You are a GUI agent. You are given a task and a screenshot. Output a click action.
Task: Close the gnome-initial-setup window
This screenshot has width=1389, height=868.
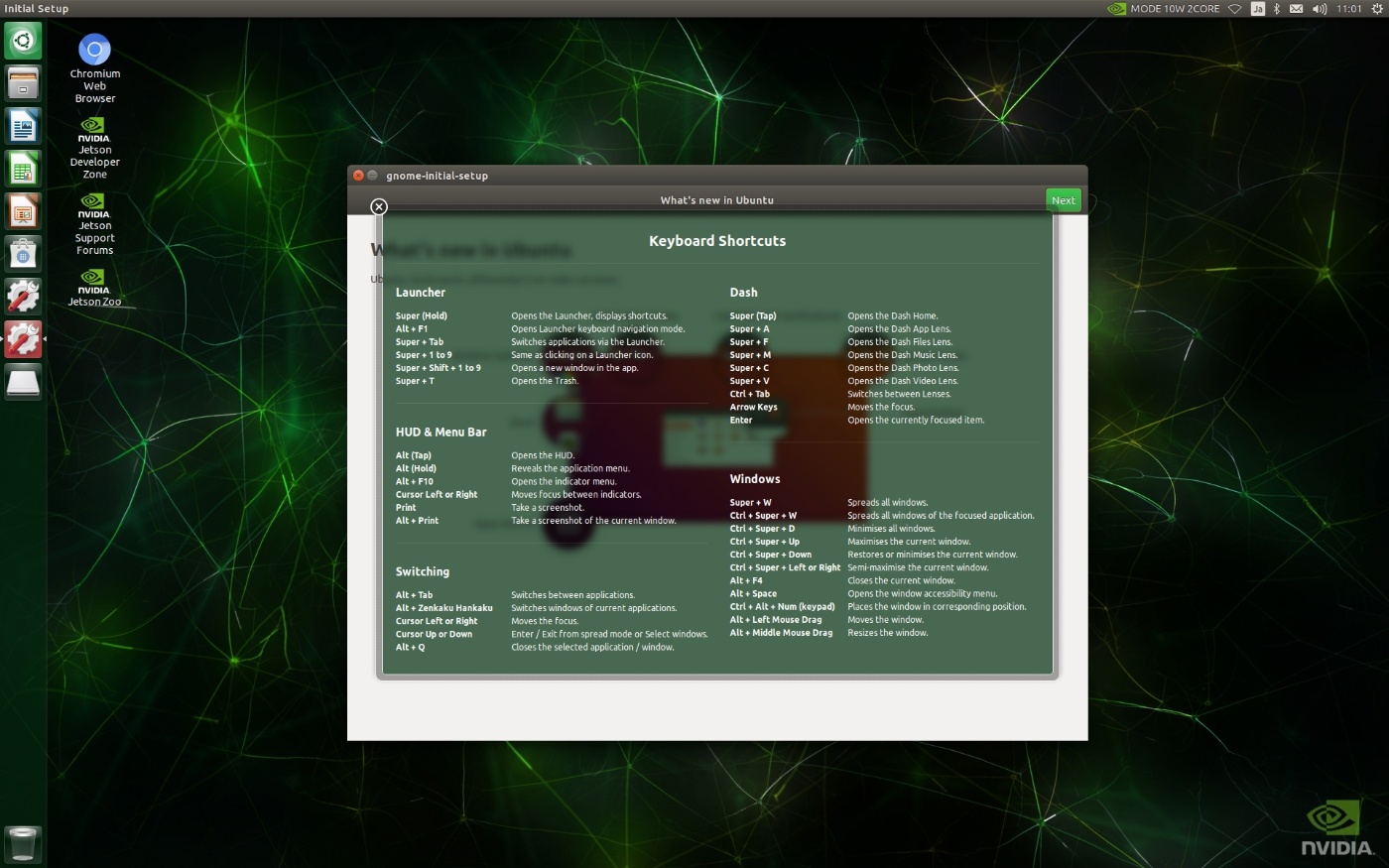pos(358,176)
